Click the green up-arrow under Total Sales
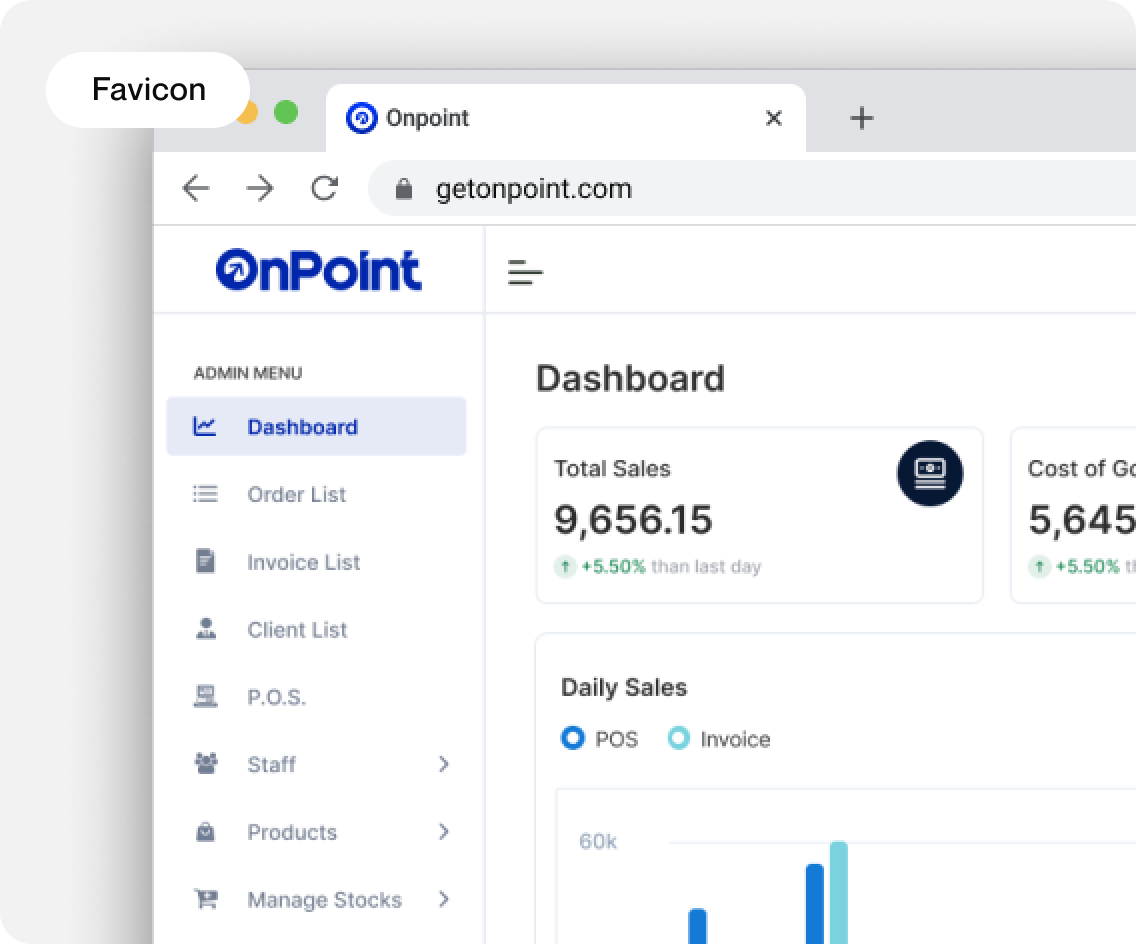The width and height of the screenshot is (1136, 944). coord(565,566)
